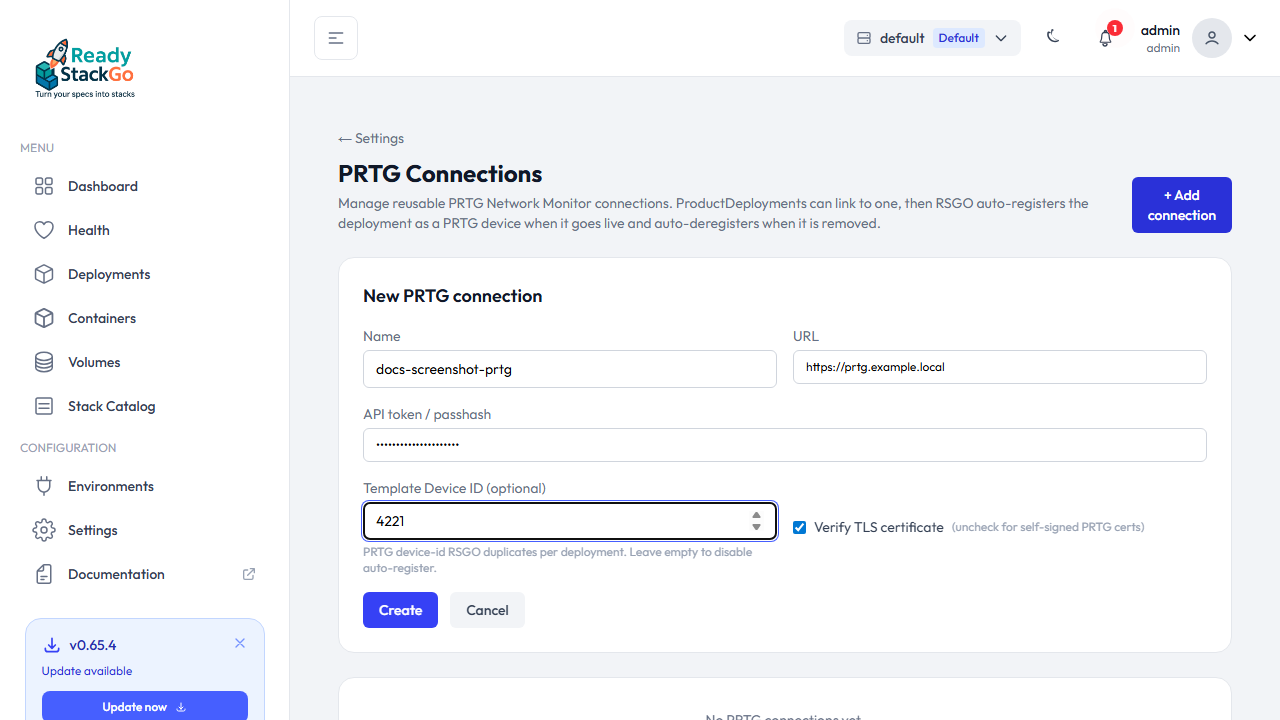Open the Containers section
The width and height of the screenshot is (1280, 720).
click(145, 318)
